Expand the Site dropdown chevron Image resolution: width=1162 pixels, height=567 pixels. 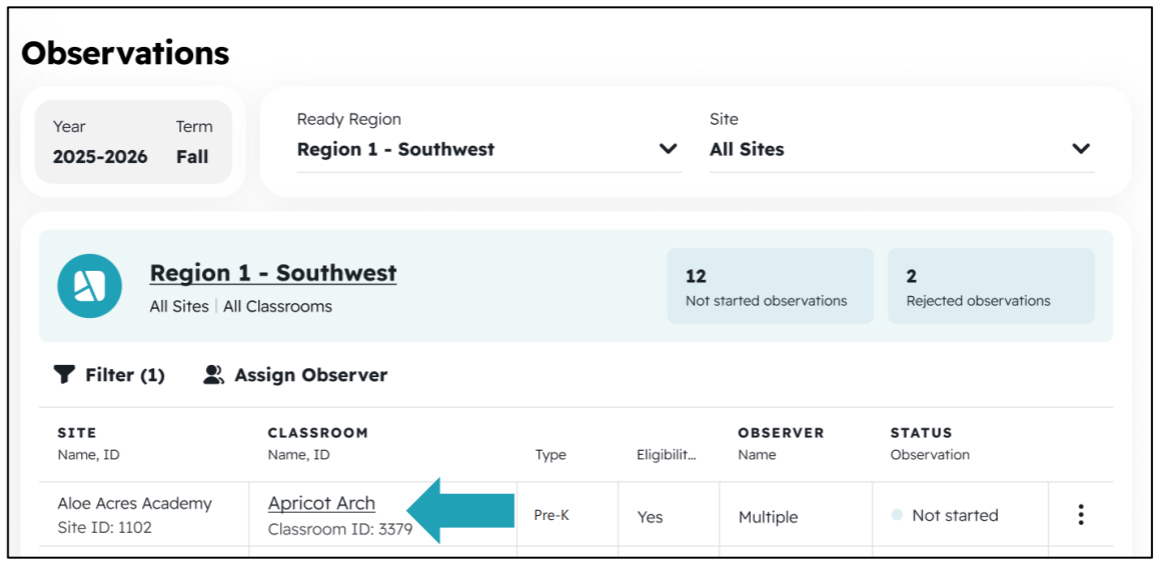click(1081, 149)
